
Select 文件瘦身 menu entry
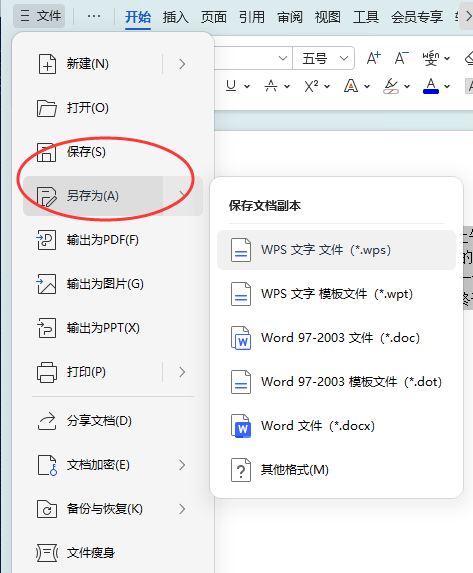tap(113, 553)
